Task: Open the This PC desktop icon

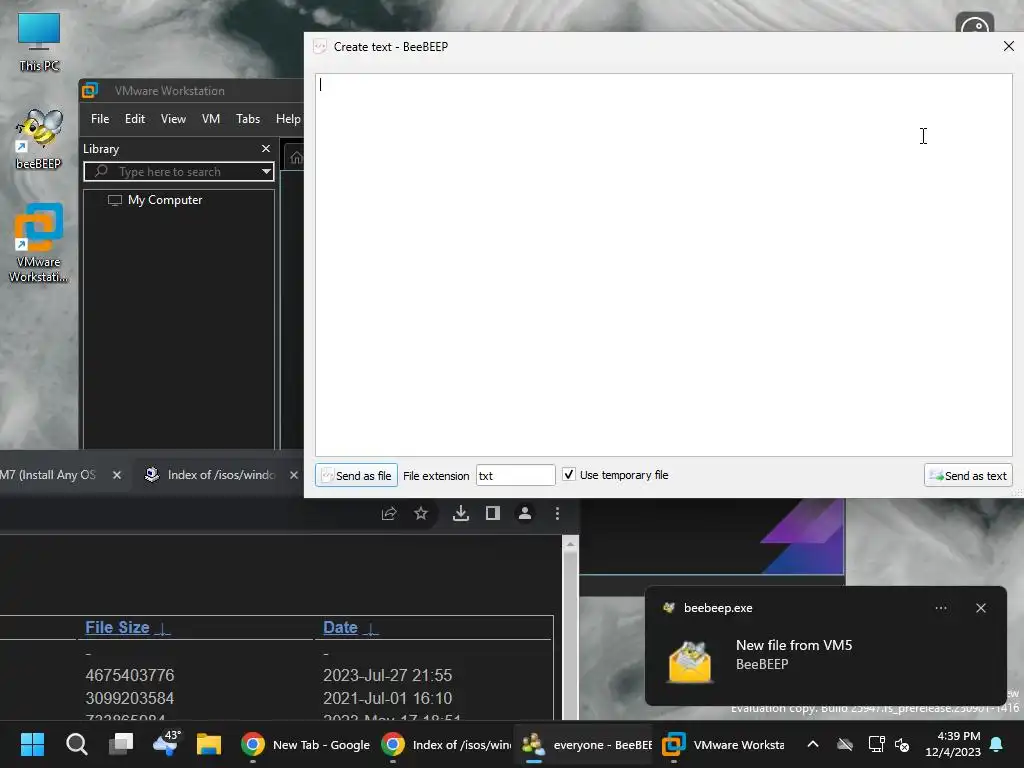Action: pyautogui.click(x=39, y=42)
